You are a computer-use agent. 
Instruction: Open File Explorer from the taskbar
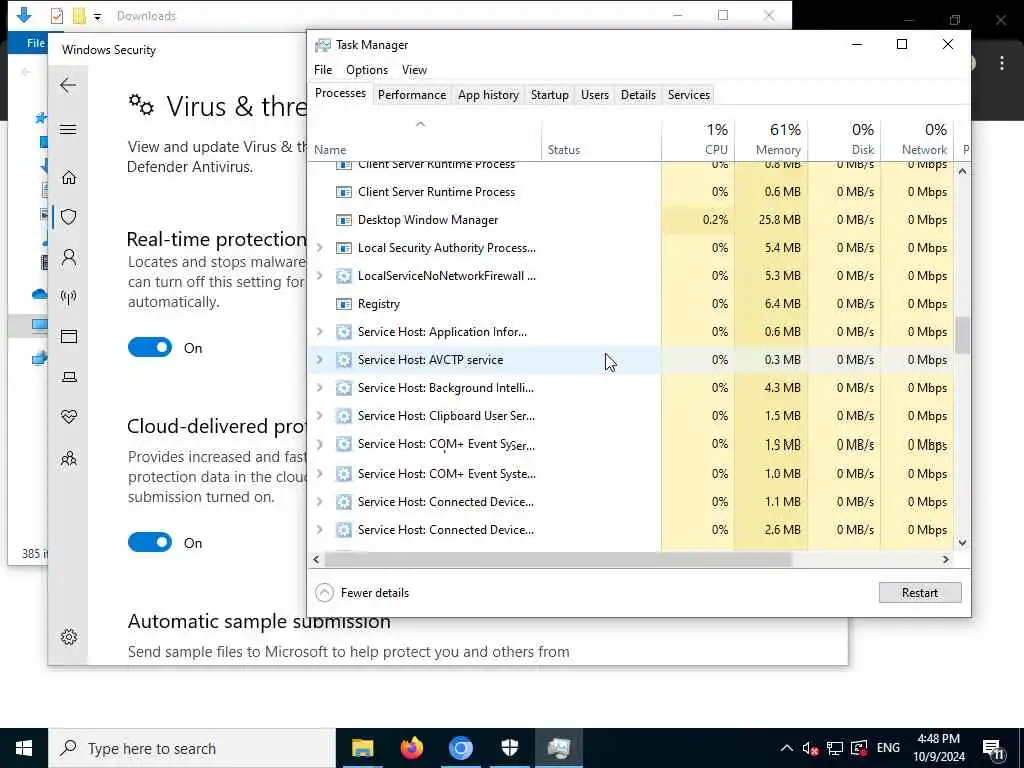click(x=362, y=748)
